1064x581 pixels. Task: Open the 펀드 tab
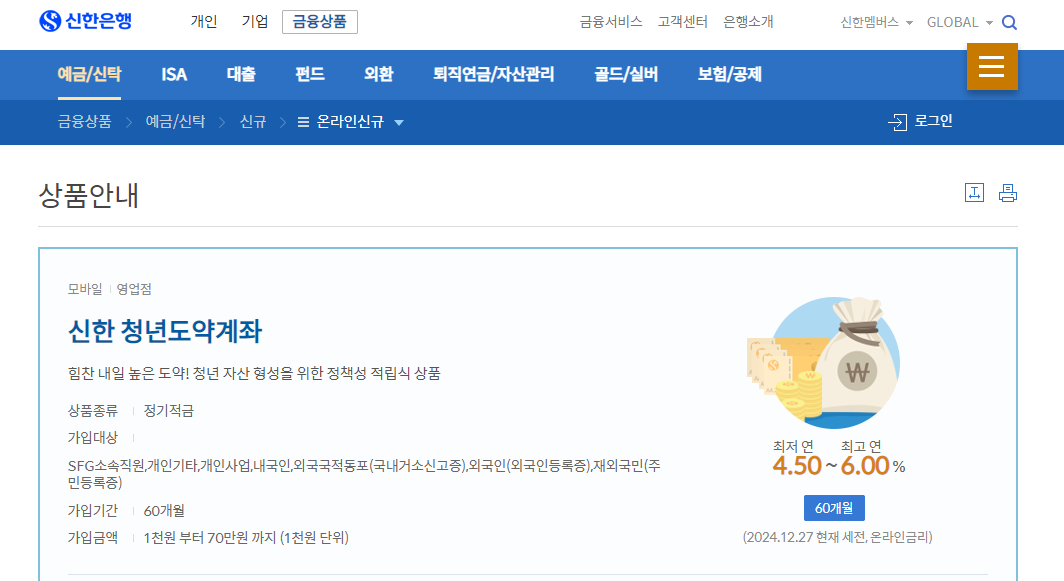[x=309, y=74]
